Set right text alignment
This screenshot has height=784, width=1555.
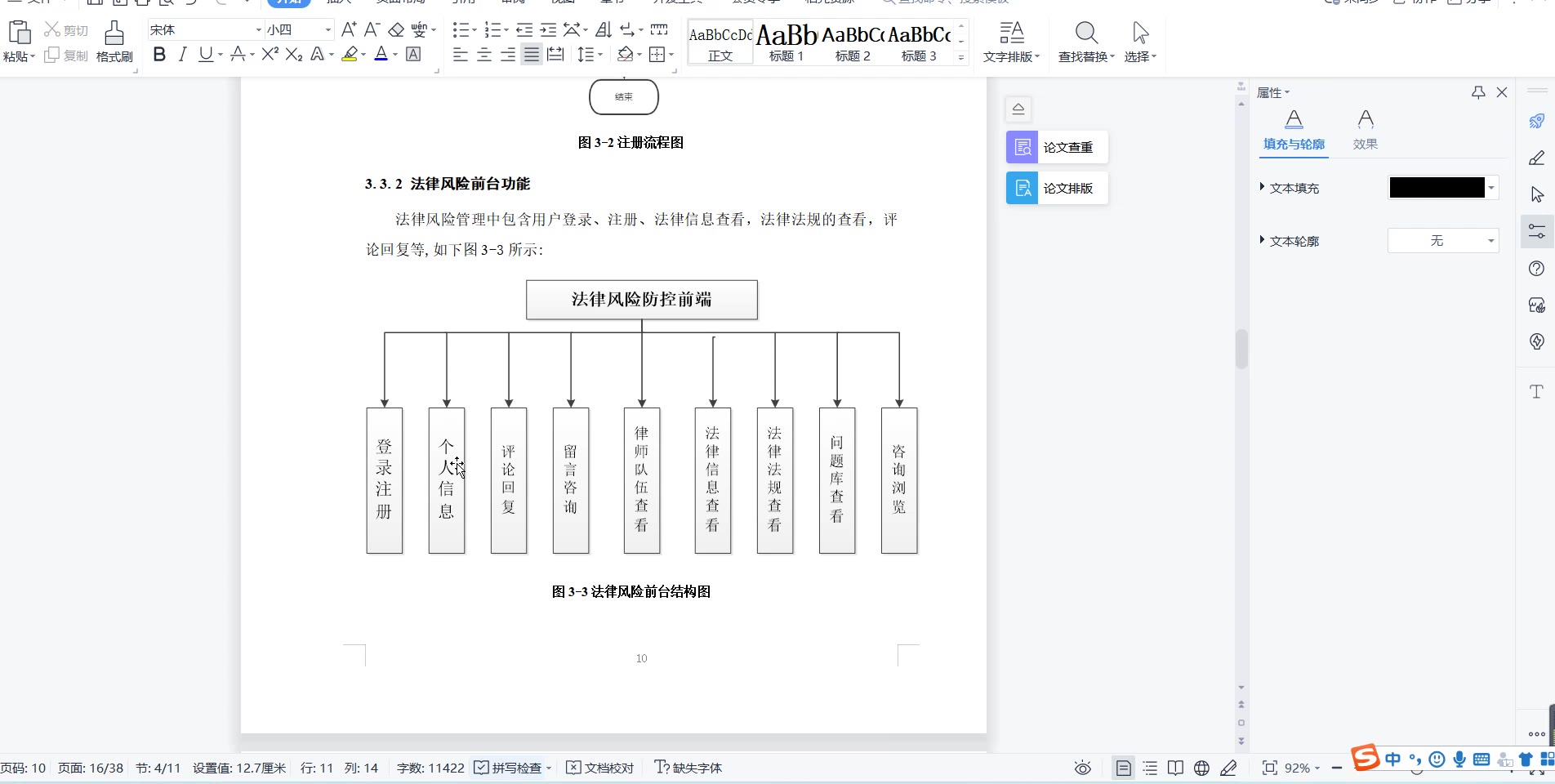[x=508, y=54]
